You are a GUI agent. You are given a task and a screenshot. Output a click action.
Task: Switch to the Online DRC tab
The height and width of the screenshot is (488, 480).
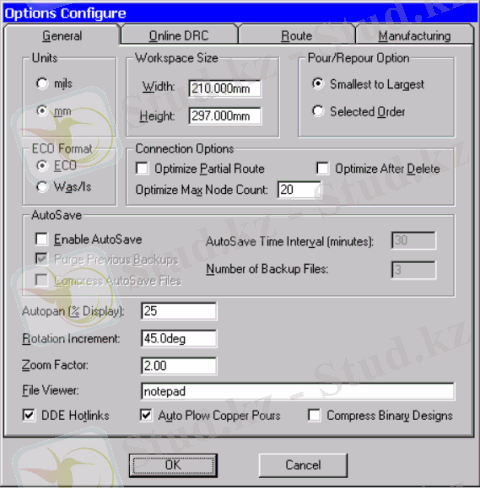pos(179,35)
